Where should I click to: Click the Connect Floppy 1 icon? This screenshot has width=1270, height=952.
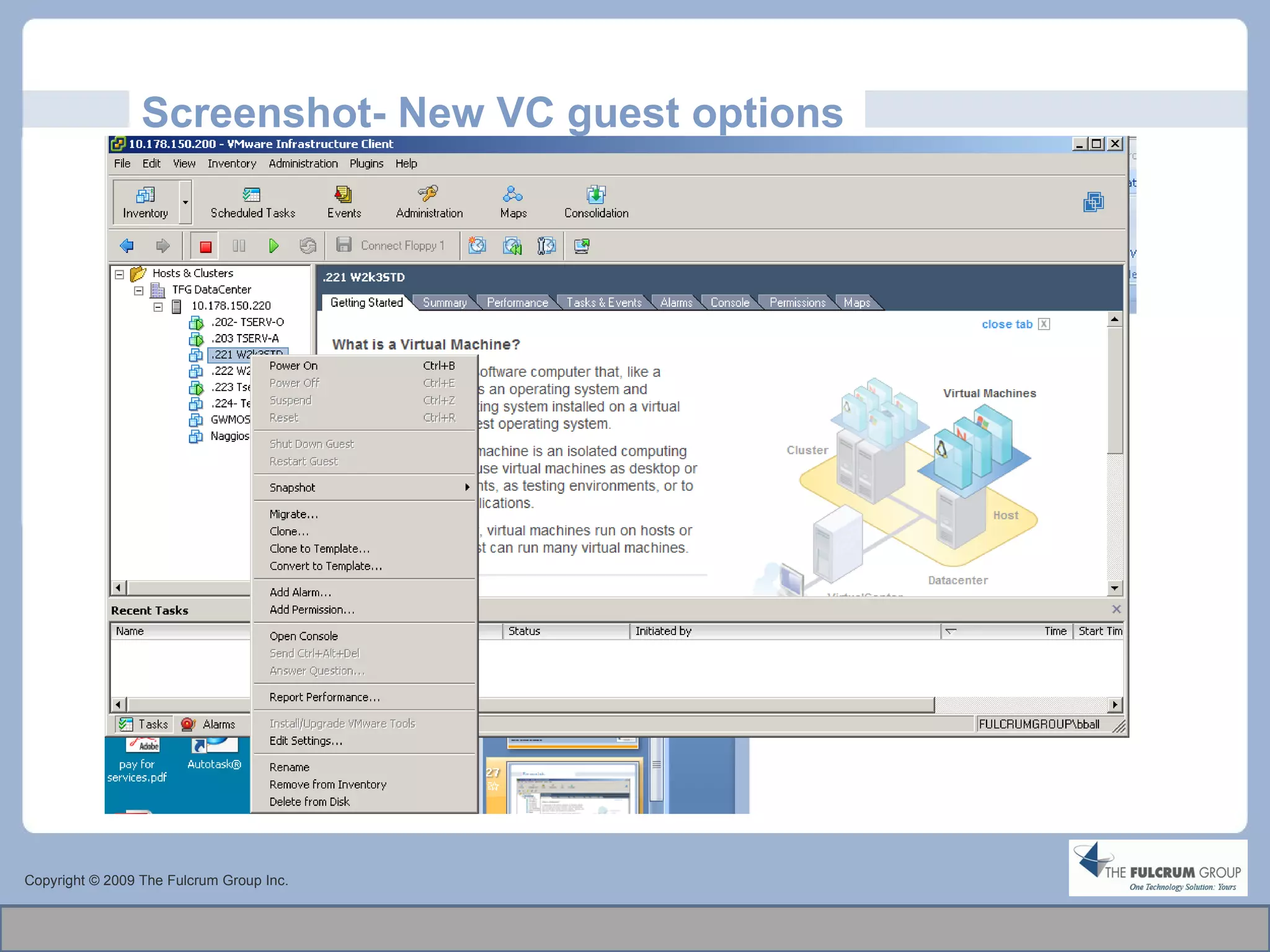344,245
